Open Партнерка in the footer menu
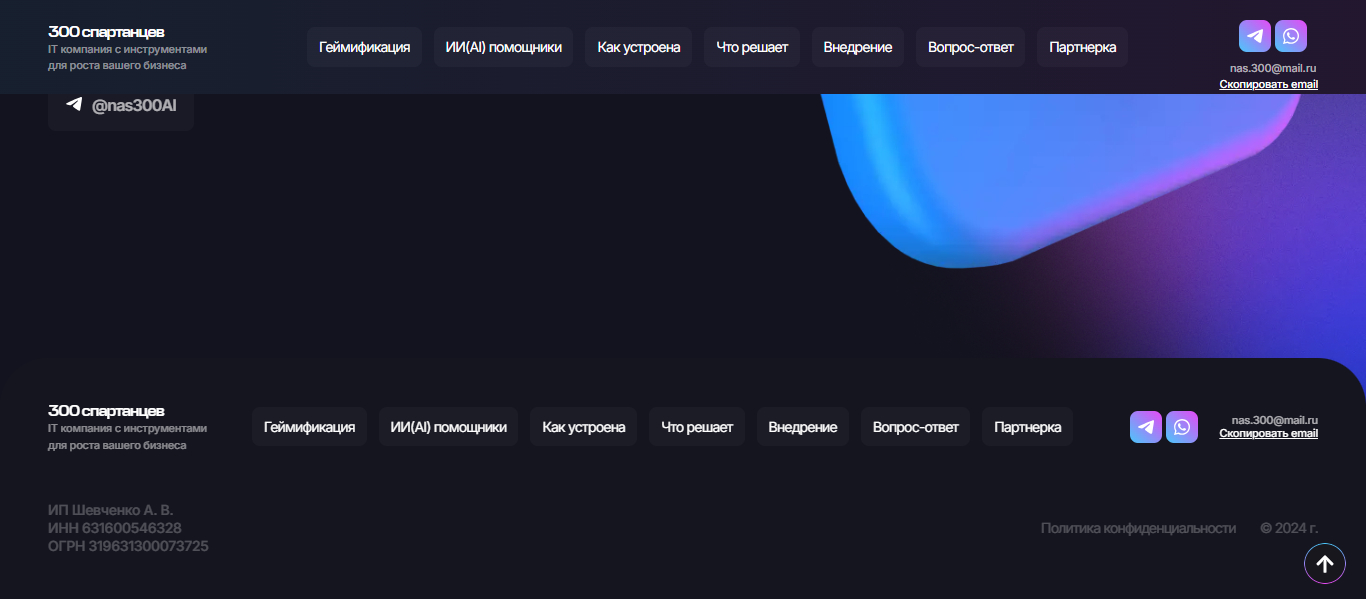This screenshot has width=1366, height=599. [x=1027, y=427]
